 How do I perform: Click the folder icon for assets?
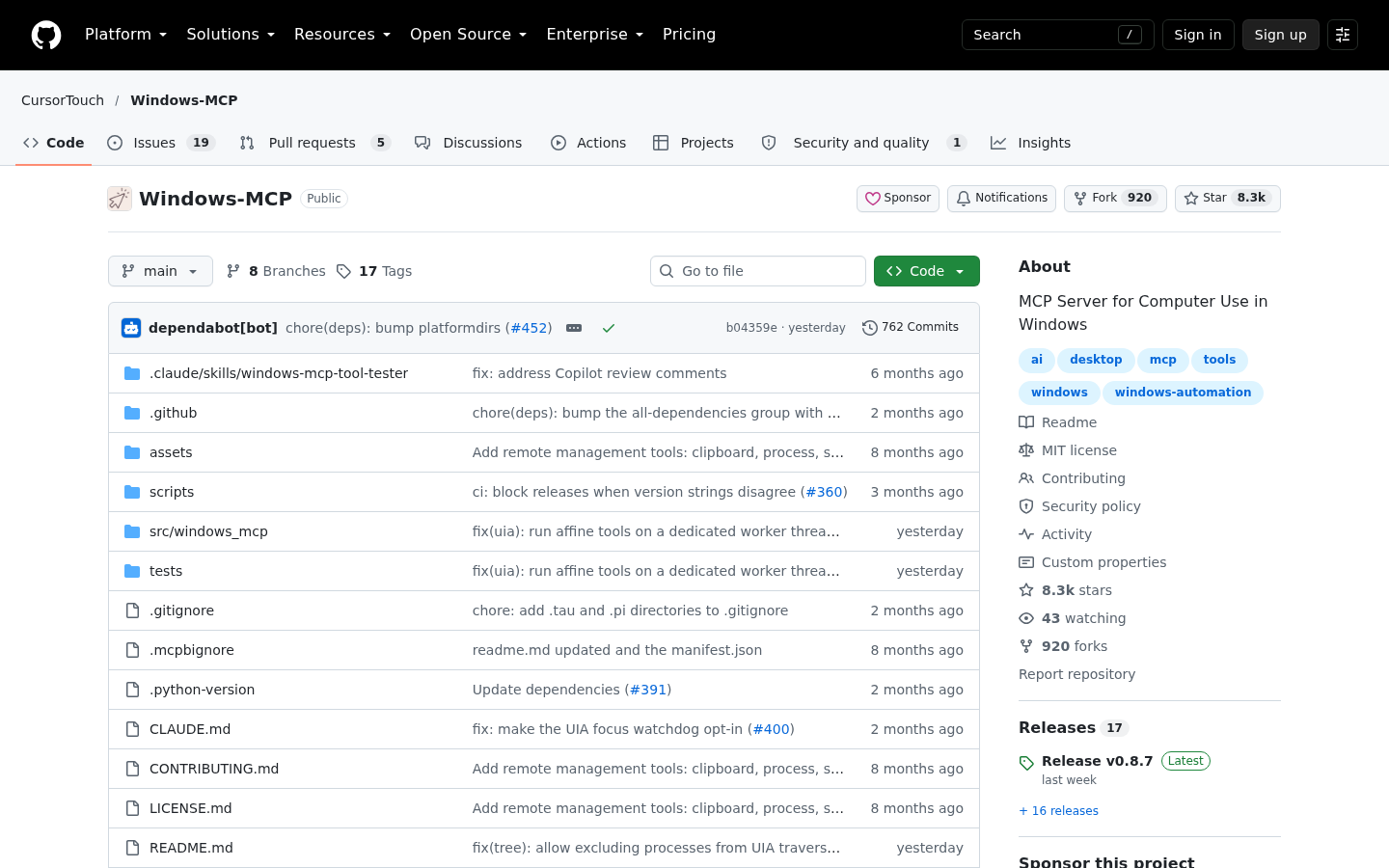132,452
